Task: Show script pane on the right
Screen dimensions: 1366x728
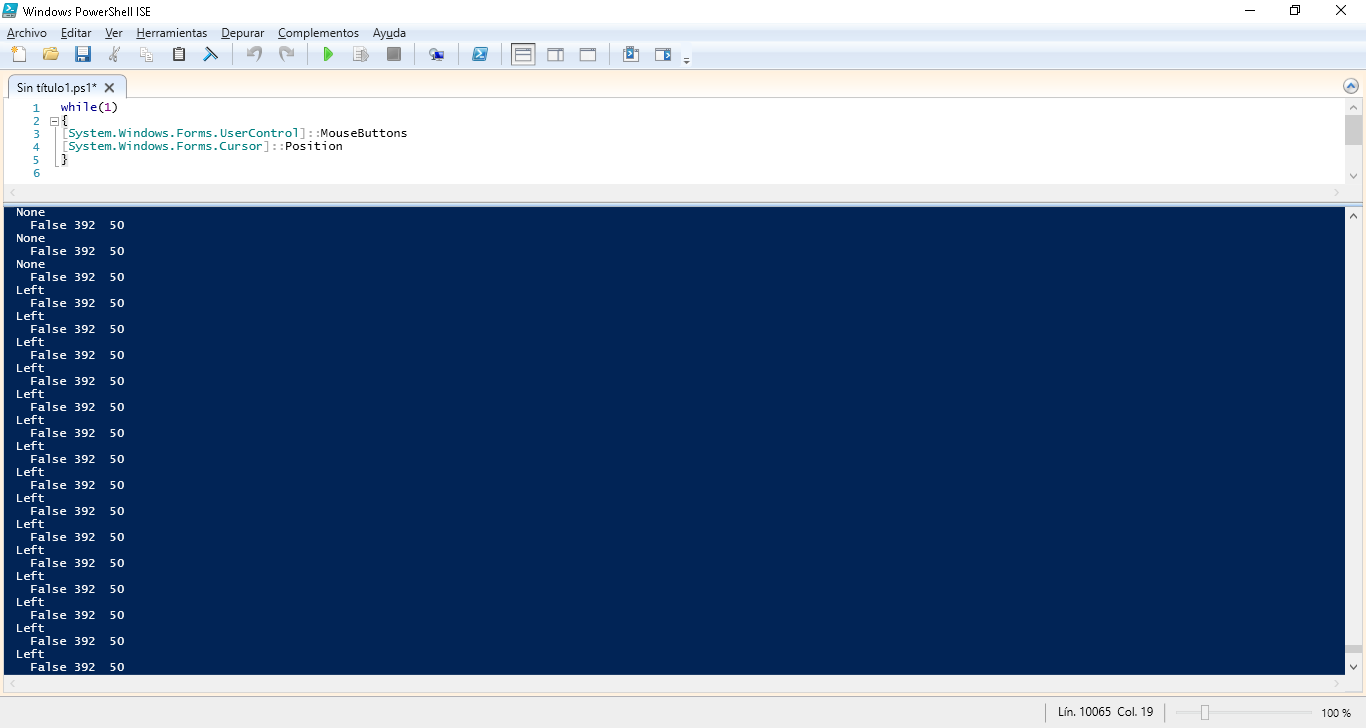Action: 555,54
